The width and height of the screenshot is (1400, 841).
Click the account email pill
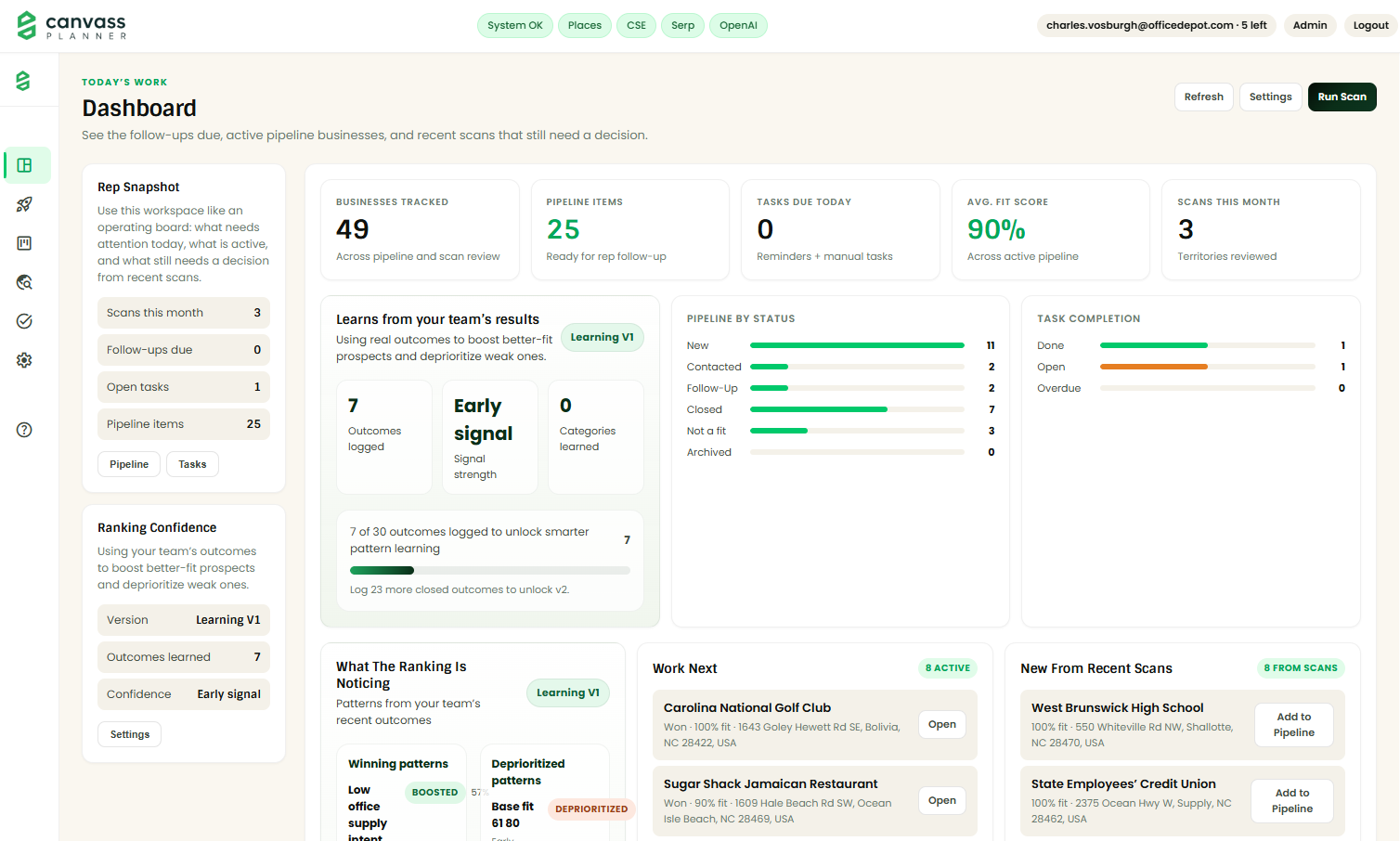(1157, 25)
